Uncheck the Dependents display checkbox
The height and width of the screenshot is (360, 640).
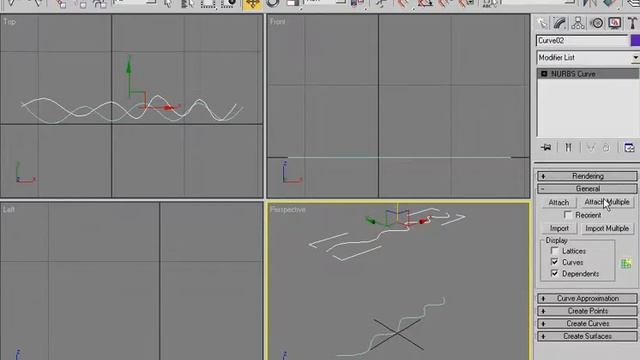click(555, 273)
